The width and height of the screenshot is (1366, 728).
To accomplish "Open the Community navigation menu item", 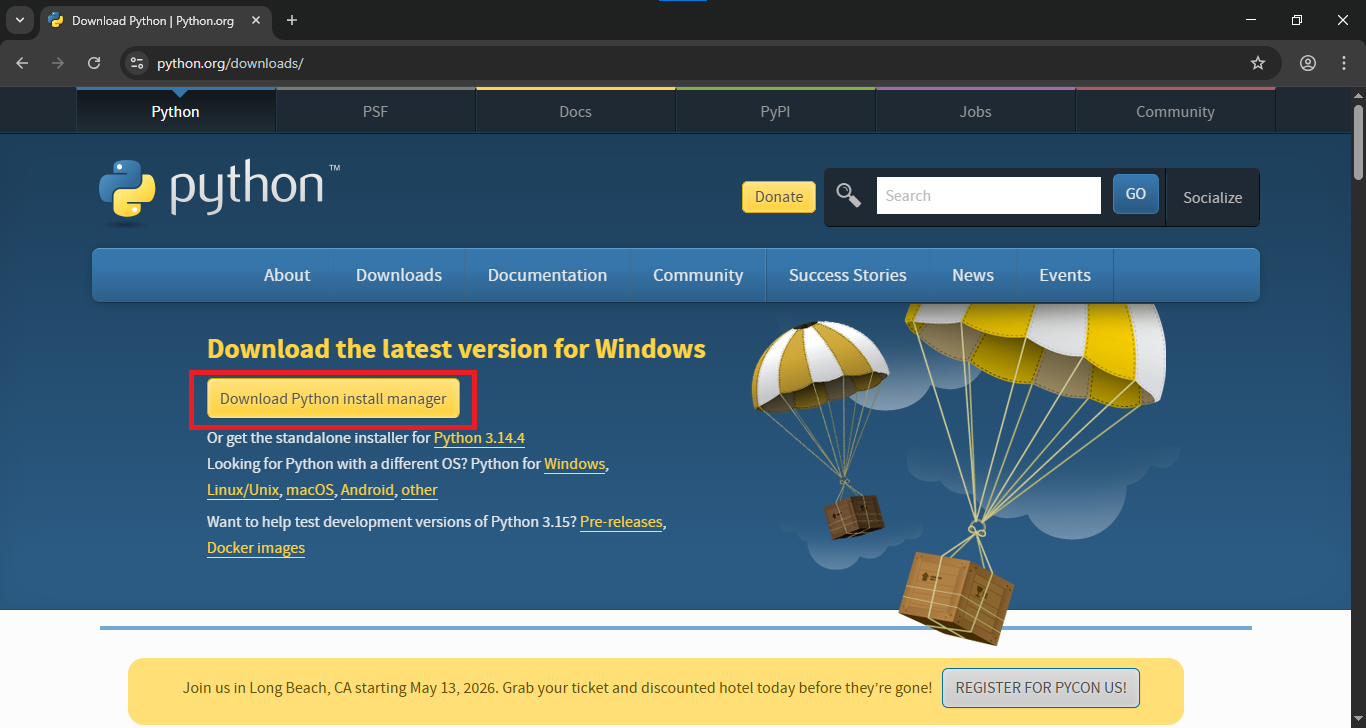I will pos(698,275).
